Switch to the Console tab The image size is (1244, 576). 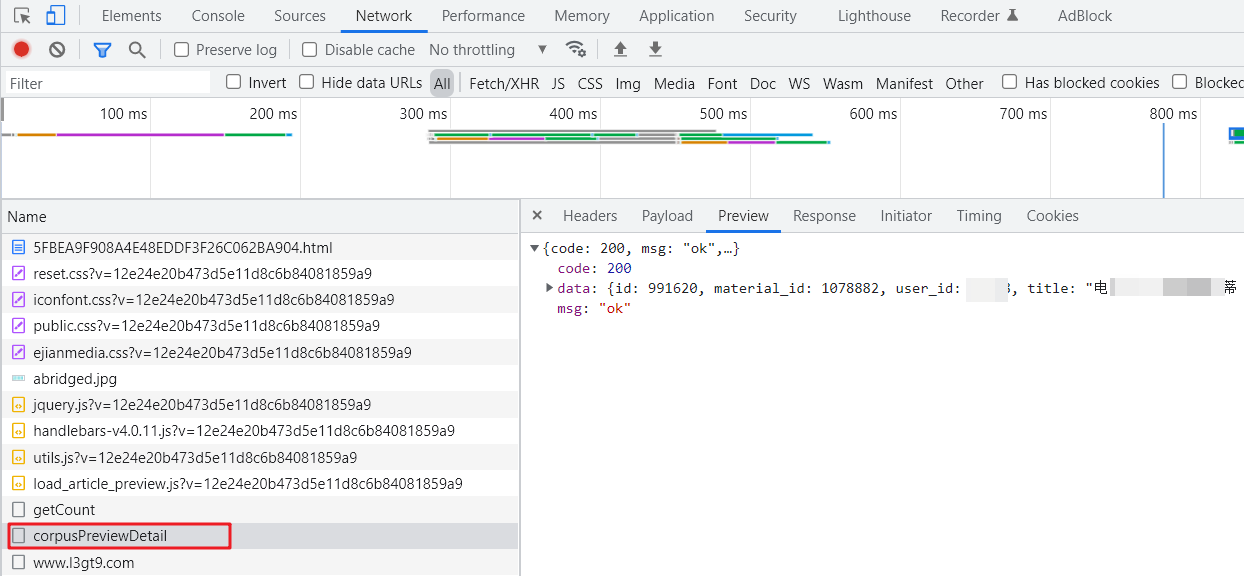coord(218,16)
